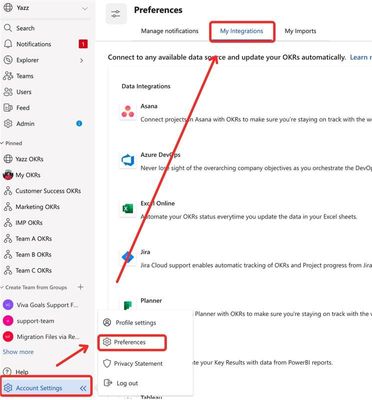Click the Jira integration icon
The image size is (372, 400).
coord(128,257)
